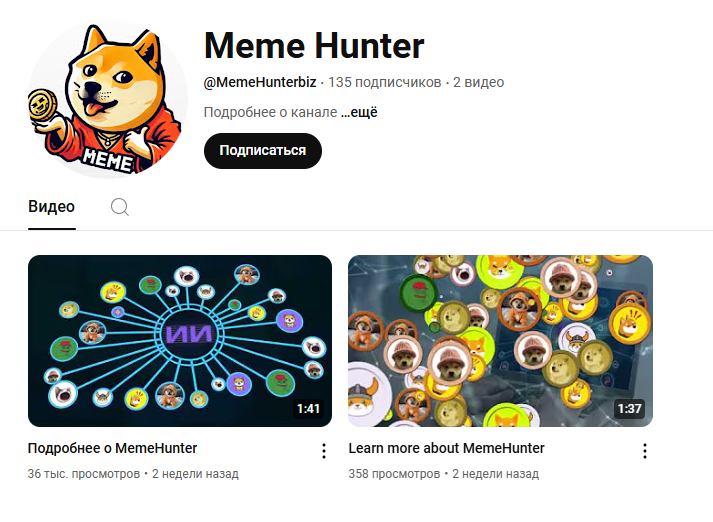Click the 1:37 duration badge
The image size is (713, 522).
pyautogui.click(x=629, y=409)
